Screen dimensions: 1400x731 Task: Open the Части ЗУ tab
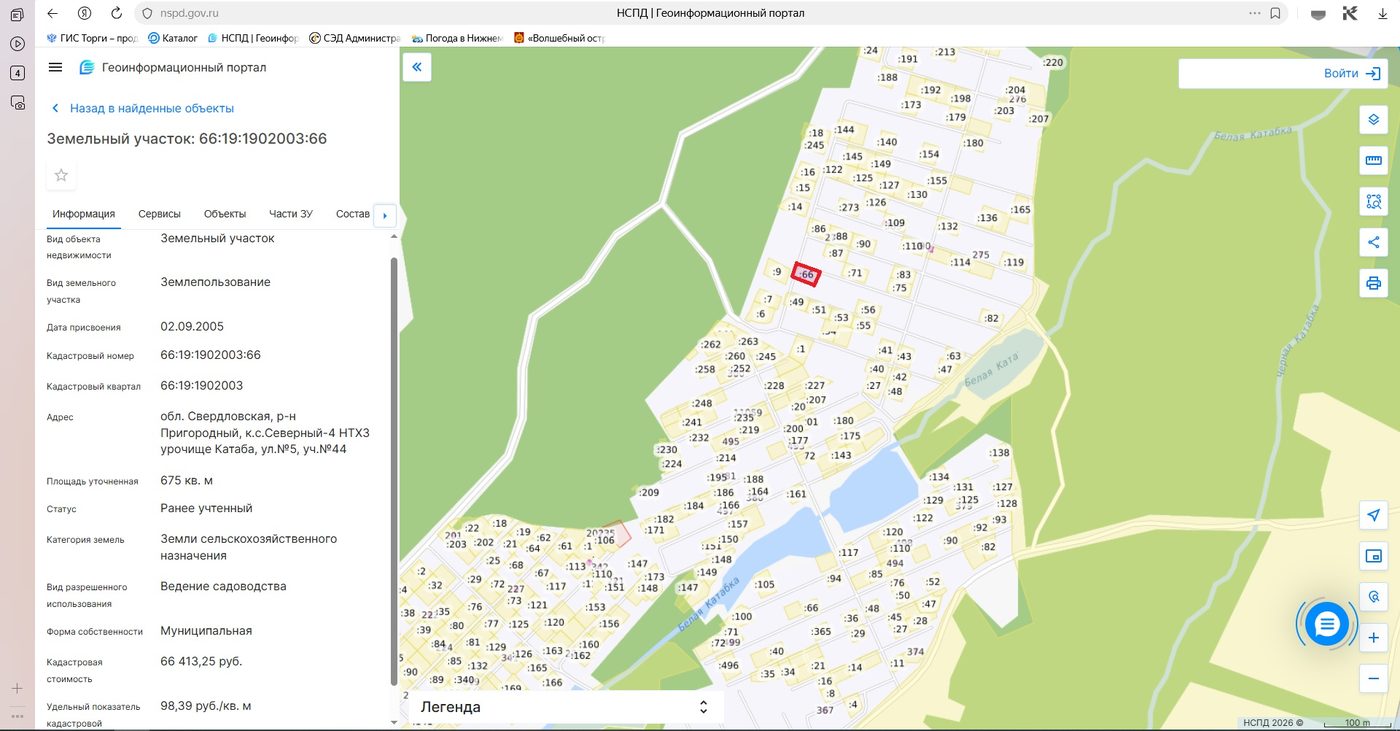(291, 214)
